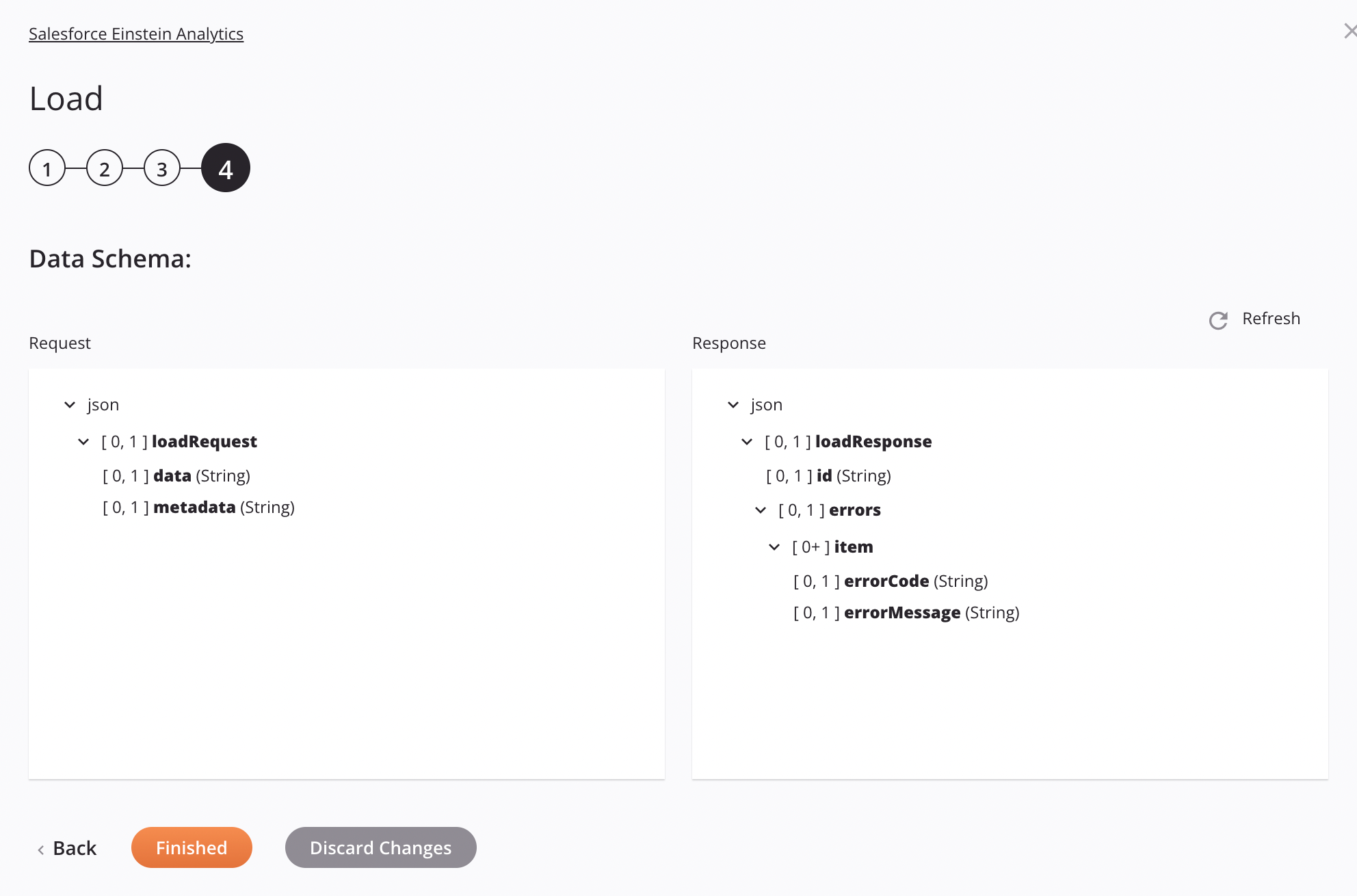Click step 1 circle in progress indicator

pos(46,167)
